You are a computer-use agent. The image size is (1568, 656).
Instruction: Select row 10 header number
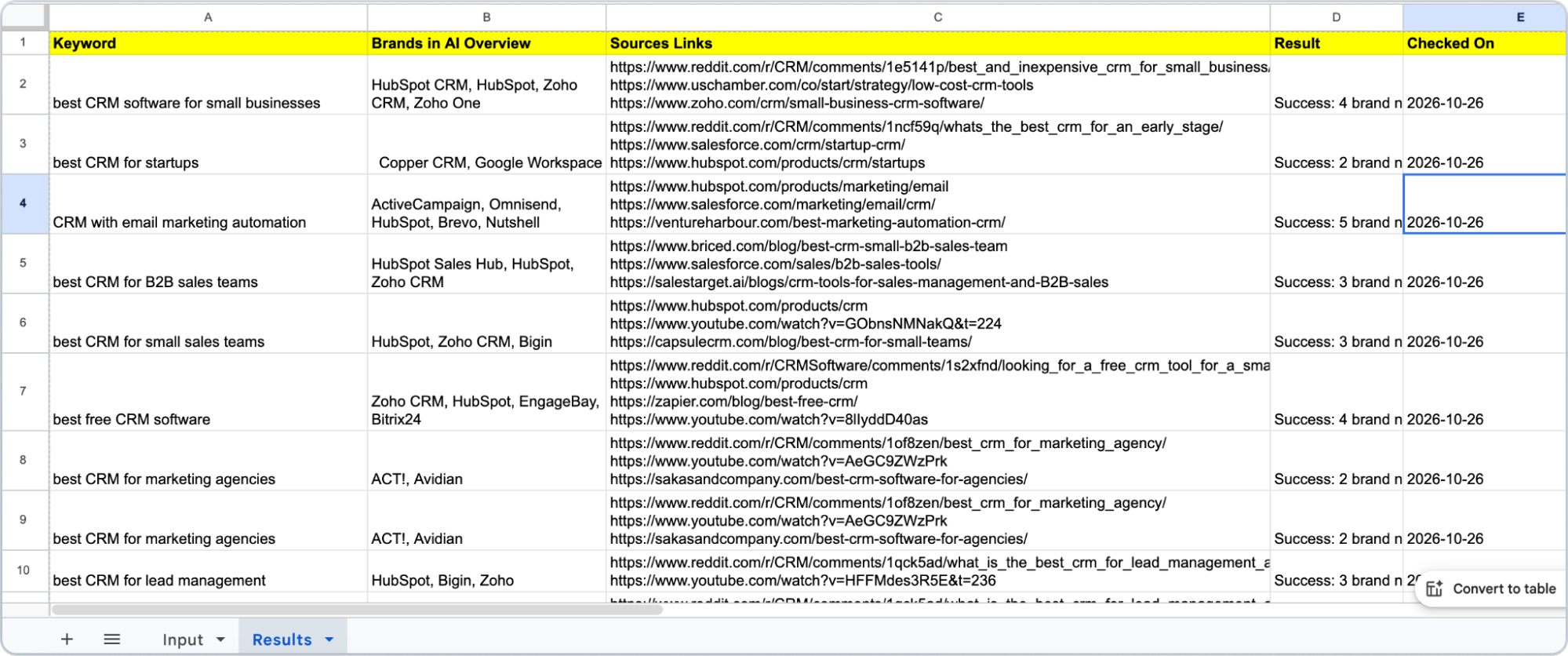tap(24, 570)
